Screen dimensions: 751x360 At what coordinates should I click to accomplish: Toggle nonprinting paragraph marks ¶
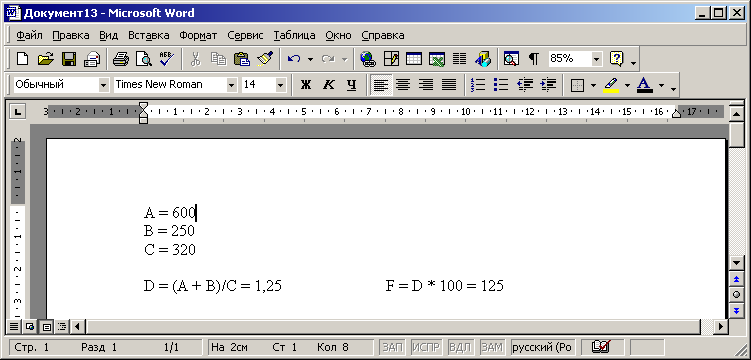(x=534, y=59)
